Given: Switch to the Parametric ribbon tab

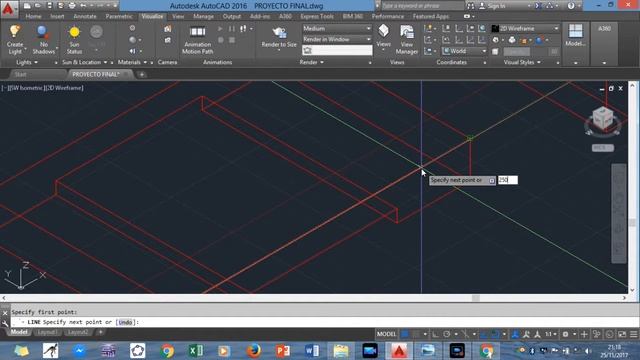Looking at the screenshot, I should [119, 16].
